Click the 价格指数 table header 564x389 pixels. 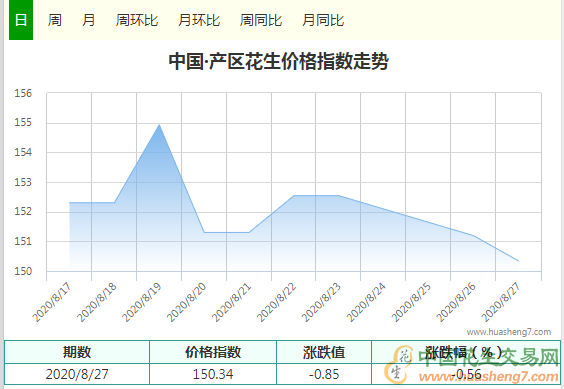tap(213, 352)
